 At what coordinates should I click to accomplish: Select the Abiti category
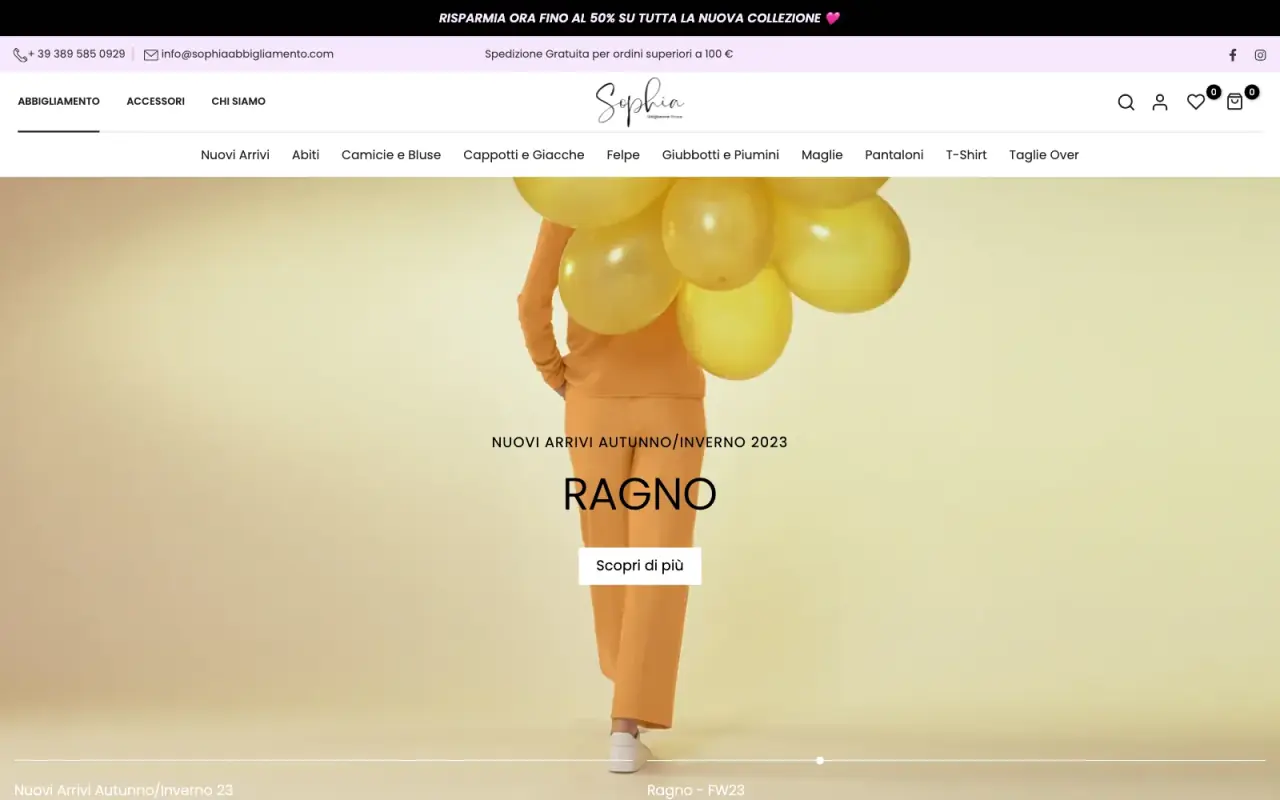306,155
